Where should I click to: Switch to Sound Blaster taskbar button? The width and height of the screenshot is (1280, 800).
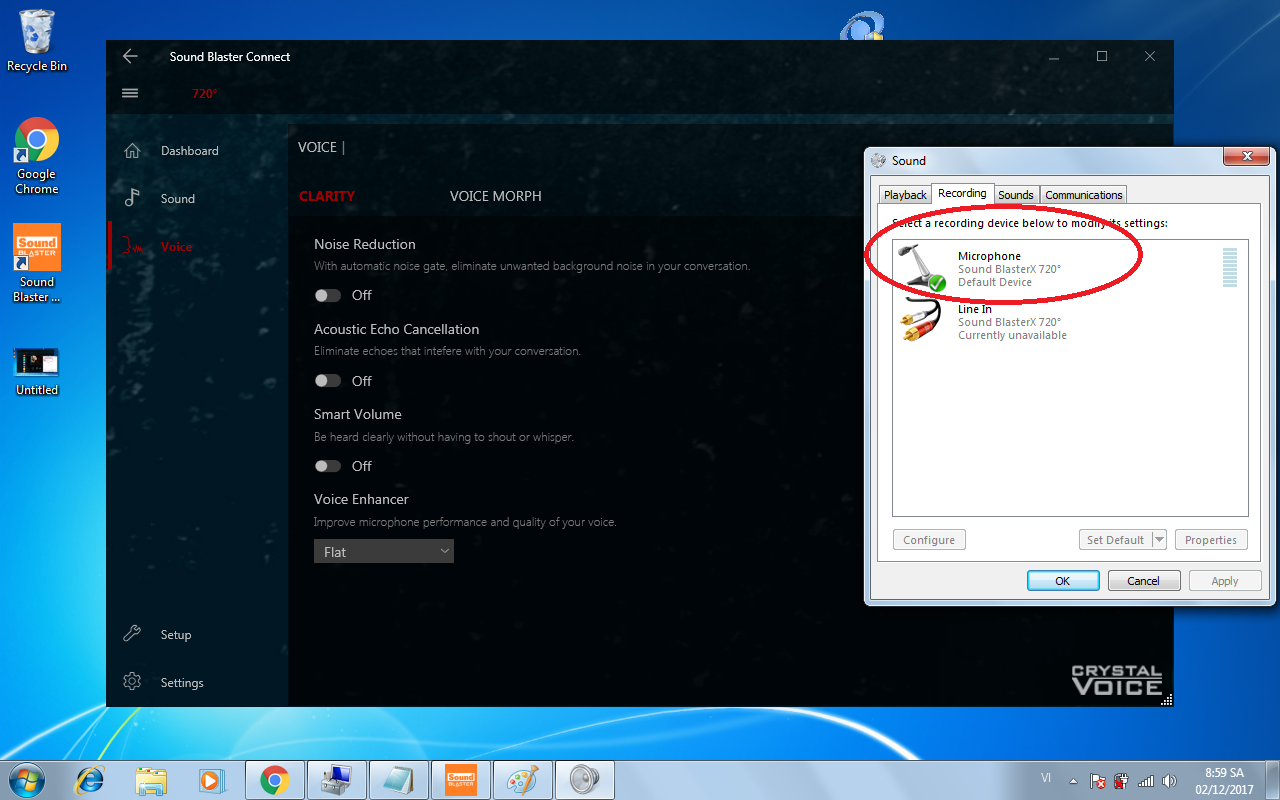[461, 780]
